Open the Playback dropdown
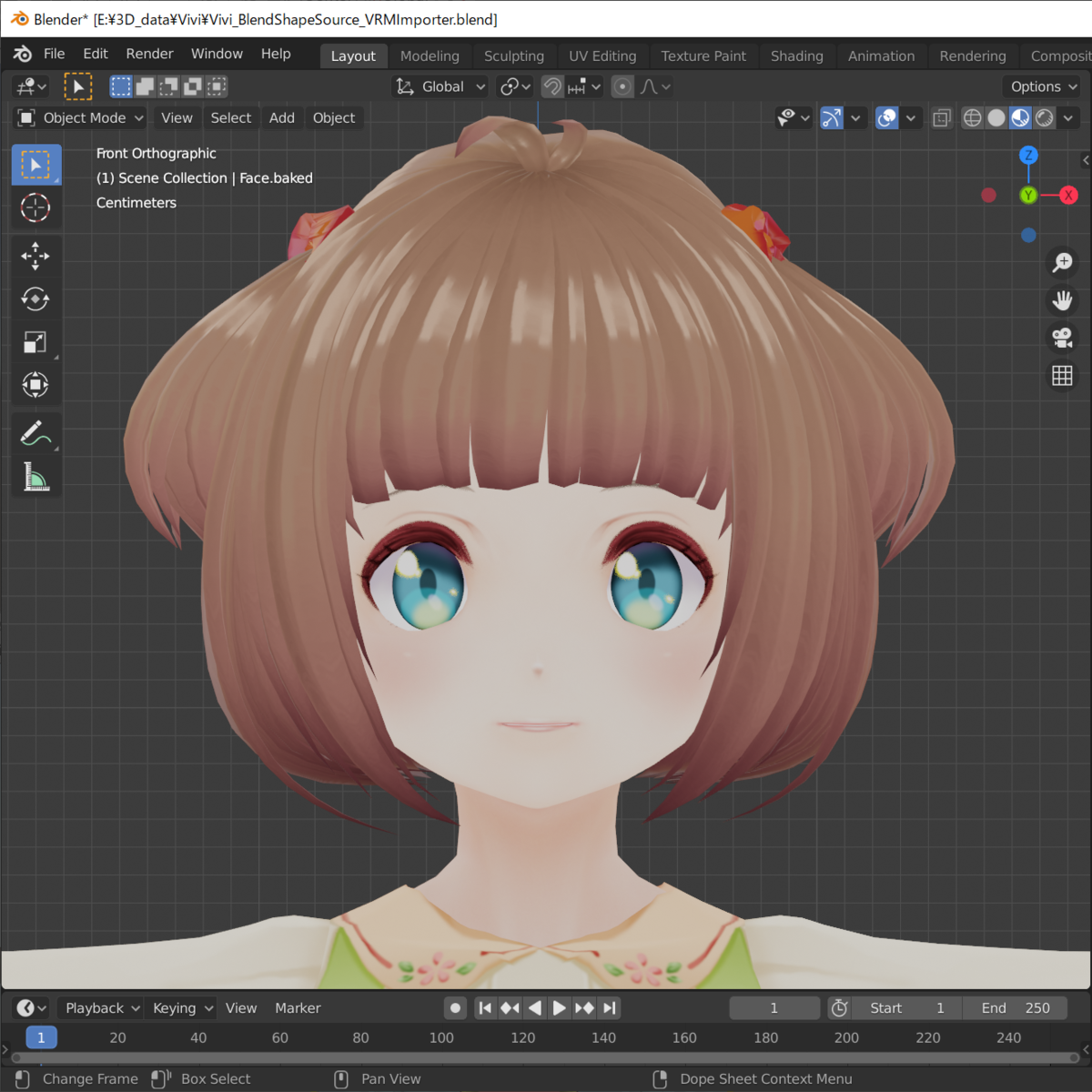1092x1092 pixels. (x=101, y=1007)
